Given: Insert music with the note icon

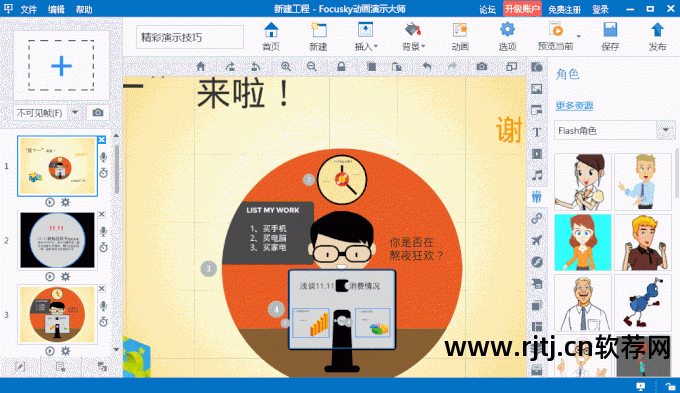Looking at the screenshot, I should pos(537,175).
